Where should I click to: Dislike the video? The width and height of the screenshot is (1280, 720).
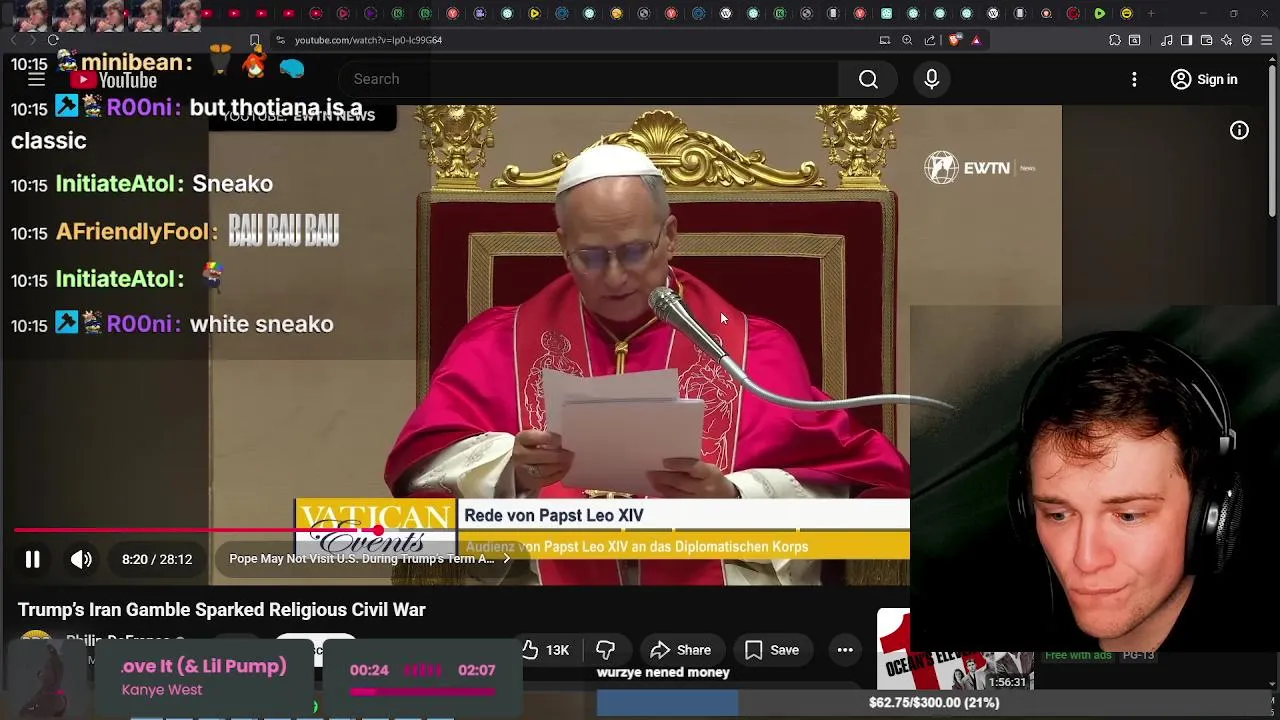[605, 650]
